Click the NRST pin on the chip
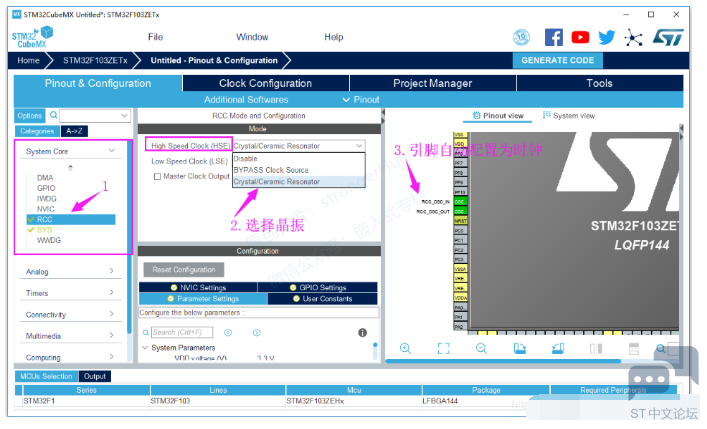 (x=460, y=221)
